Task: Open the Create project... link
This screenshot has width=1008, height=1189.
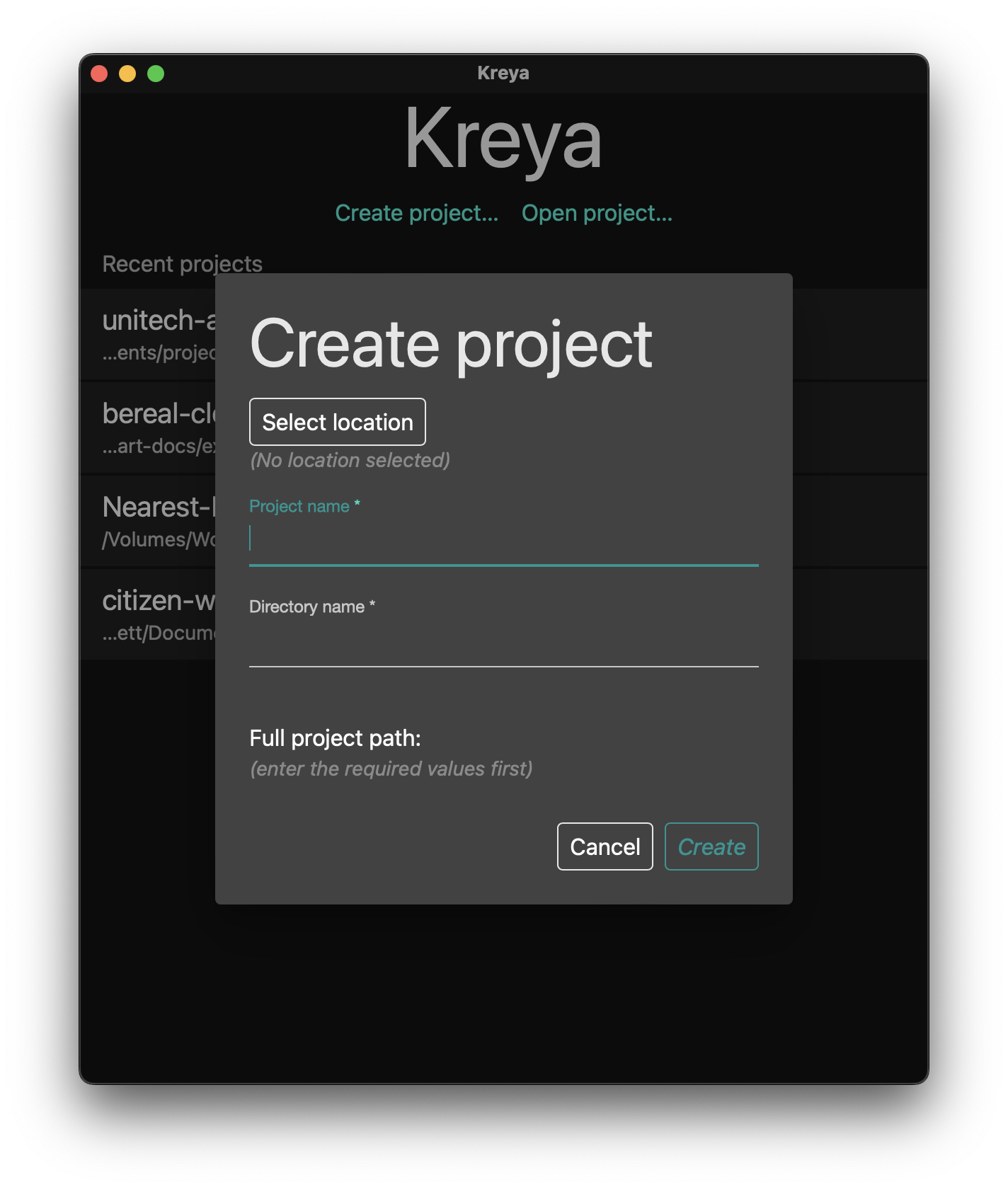Action: pos(416,213)
